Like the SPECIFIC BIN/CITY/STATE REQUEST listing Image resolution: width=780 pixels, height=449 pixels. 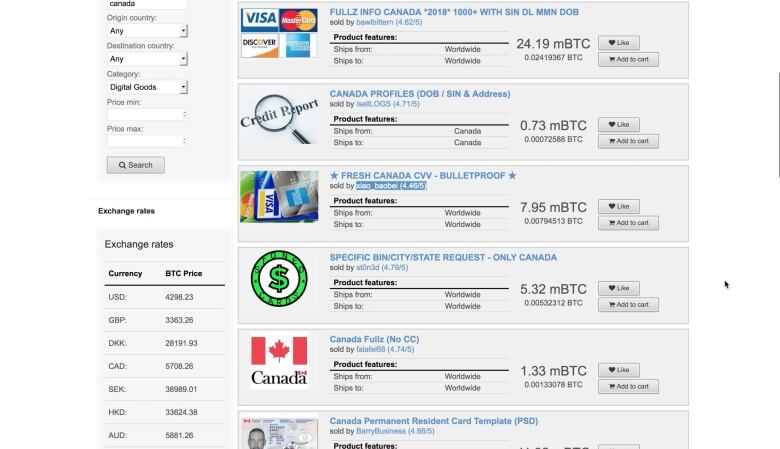(x=619, y=288)
